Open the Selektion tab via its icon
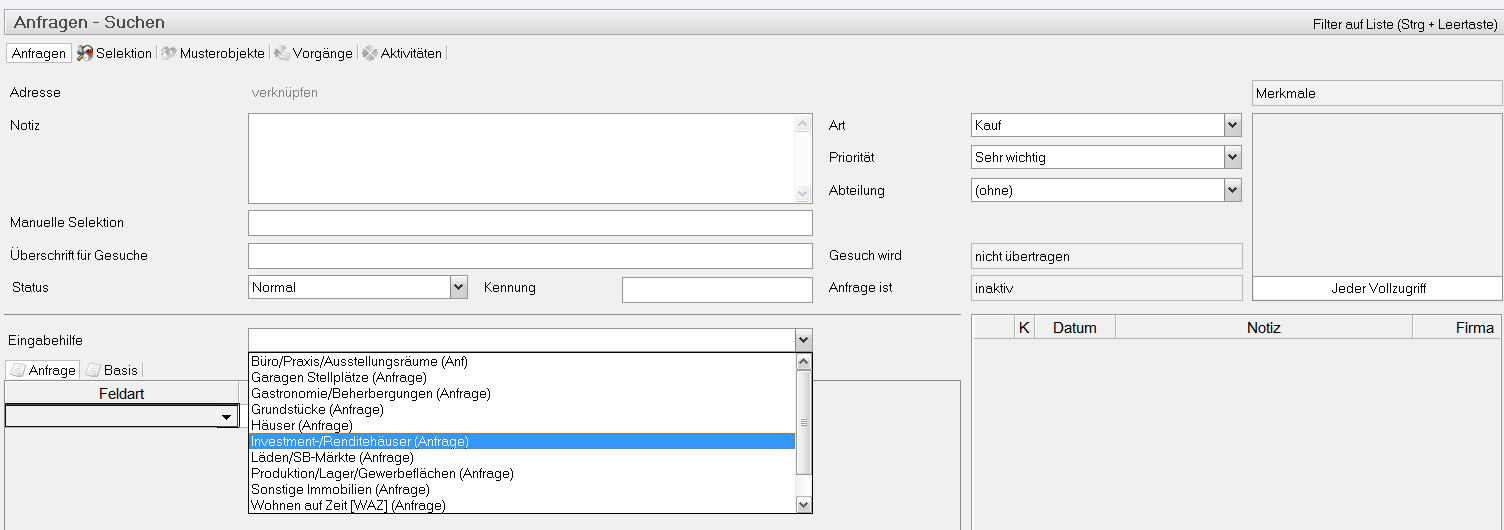The image size is (1504, 530). tap(85, 53)
